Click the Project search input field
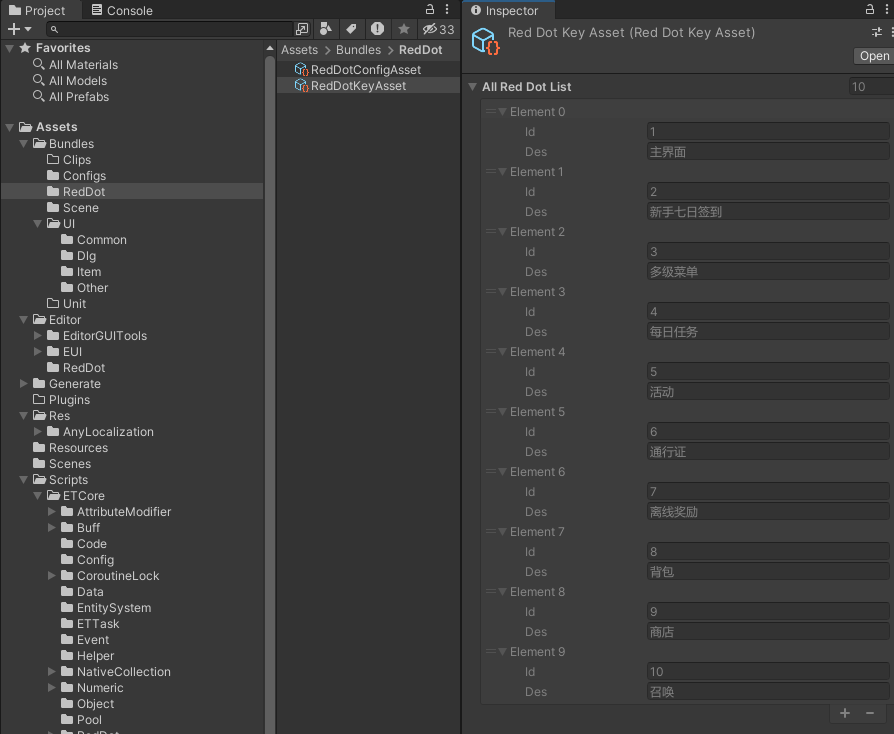 (180, 29)
